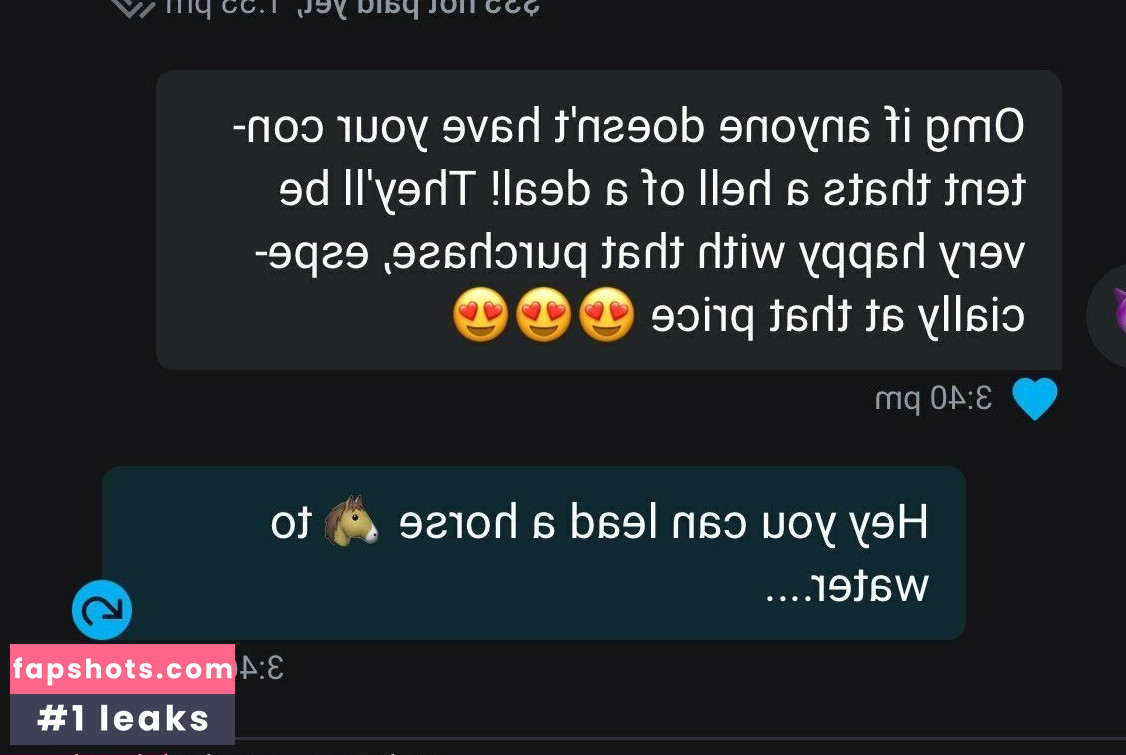Viewport: 1126px width, 755px height.
Task: Click the word 'Omg' in the first message
Action: [974, 129]
